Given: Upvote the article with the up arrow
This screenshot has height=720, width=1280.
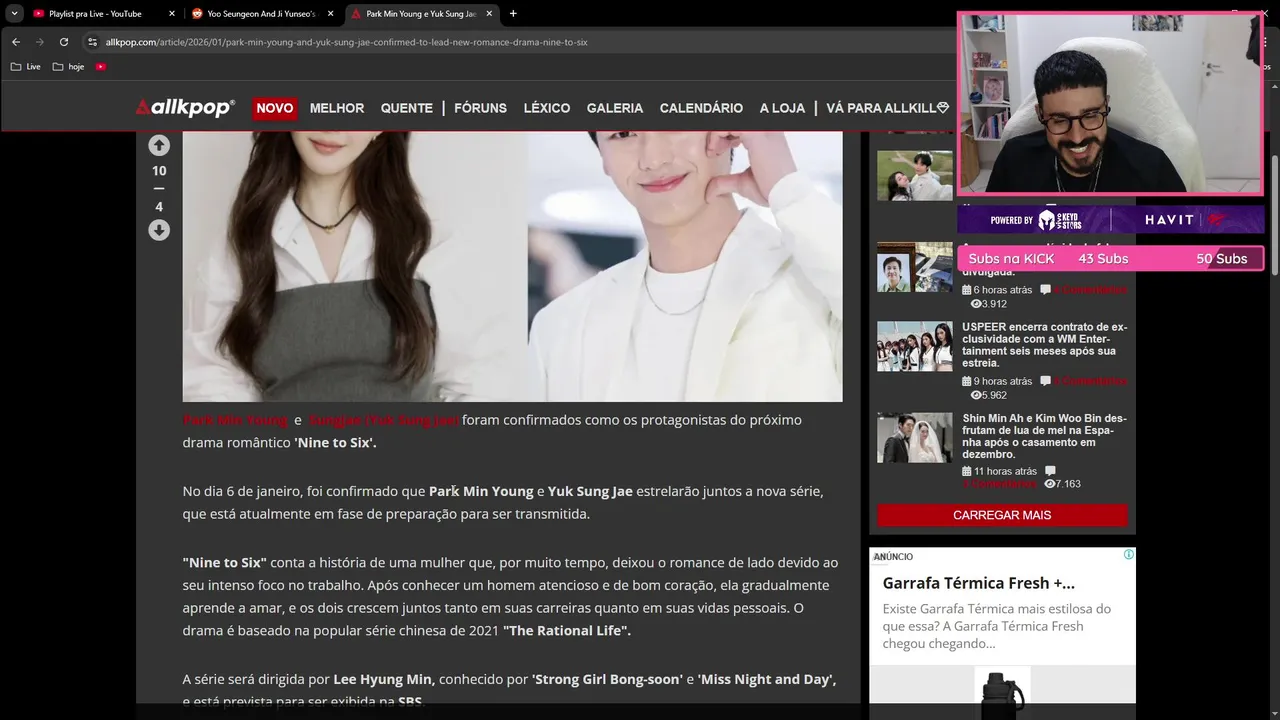Looking at the screenshot, I should click(x=159, y=145).
